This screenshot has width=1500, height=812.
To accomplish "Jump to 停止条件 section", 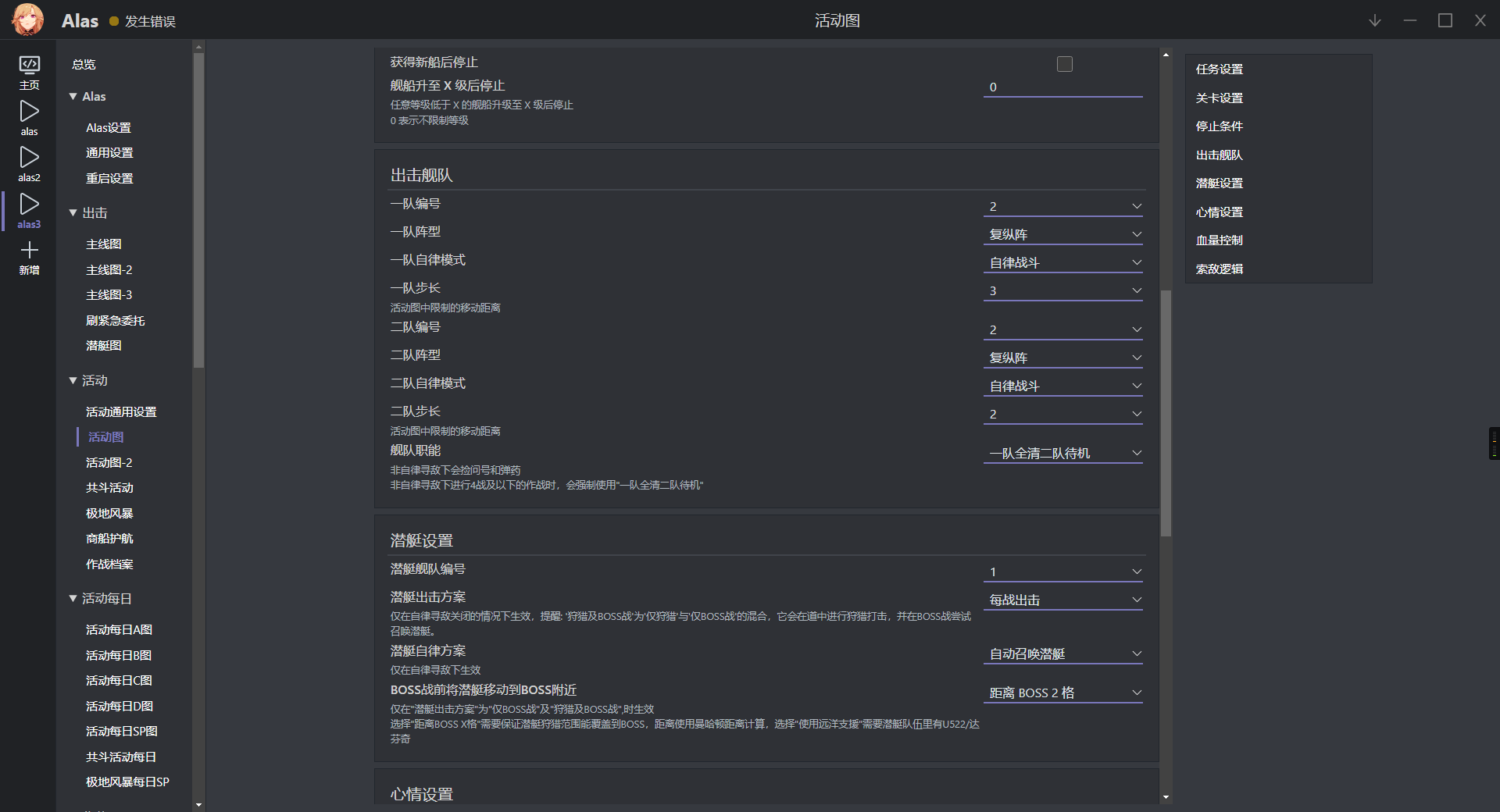I will pos(1220,126).
